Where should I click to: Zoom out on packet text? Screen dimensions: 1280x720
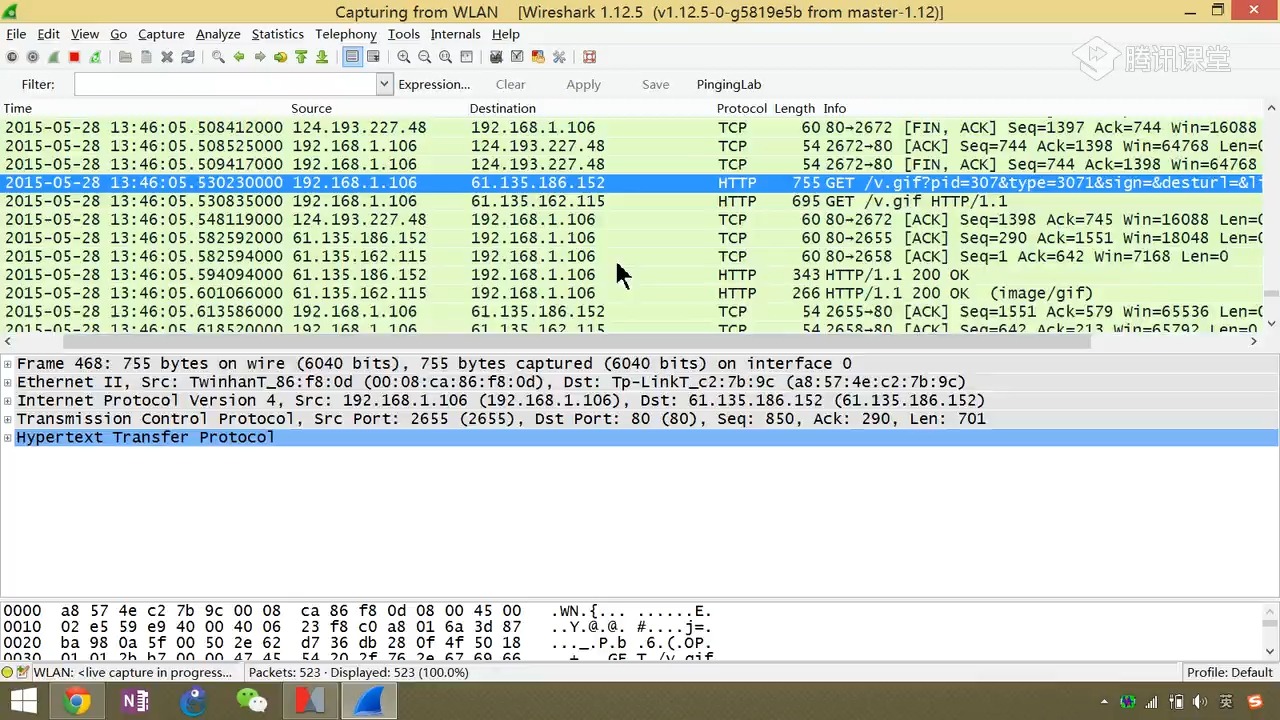coord(424,57)
